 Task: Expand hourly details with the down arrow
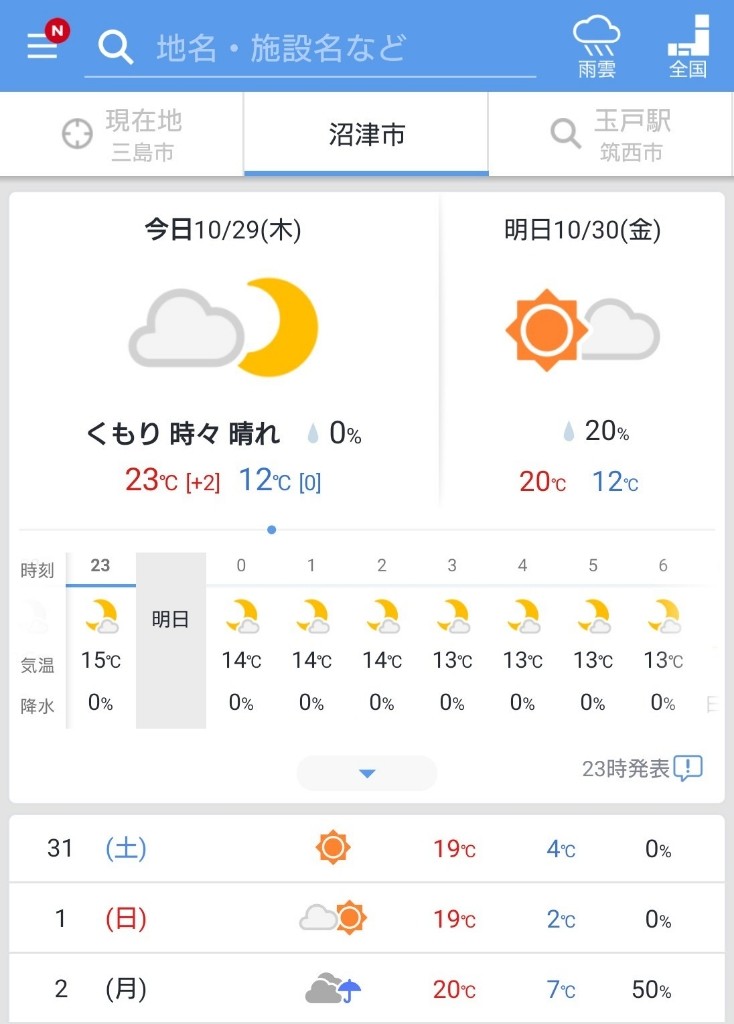click(367, 773)
